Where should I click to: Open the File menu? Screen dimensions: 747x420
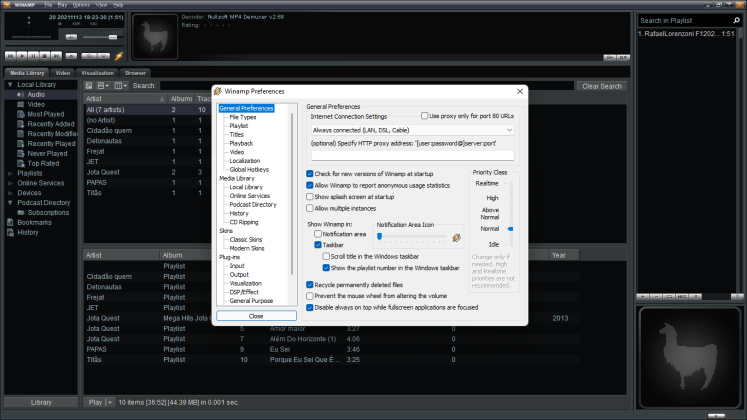48,5
